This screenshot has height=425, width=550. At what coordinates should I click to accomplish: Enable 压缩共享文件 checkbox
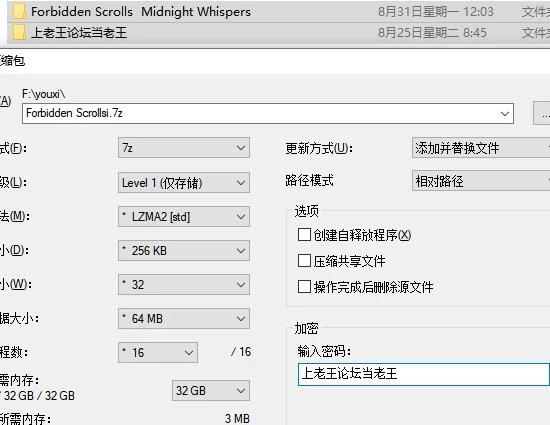click(304, 261)
